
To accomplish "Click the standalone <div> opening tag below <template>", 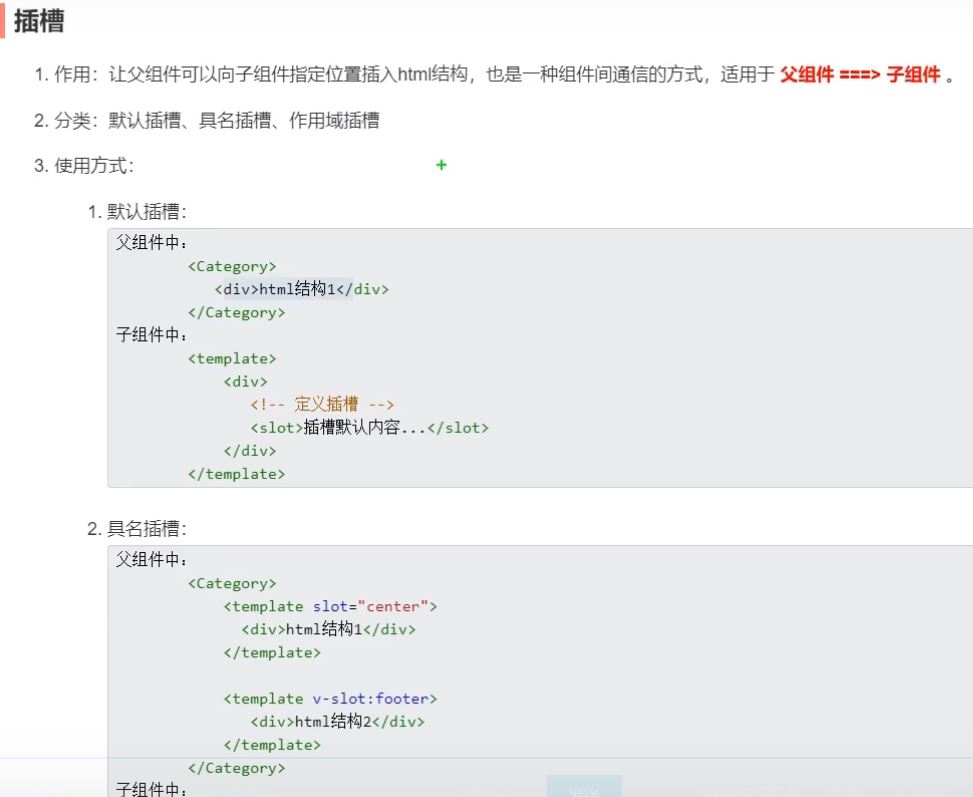I will (x=246, y=382).
